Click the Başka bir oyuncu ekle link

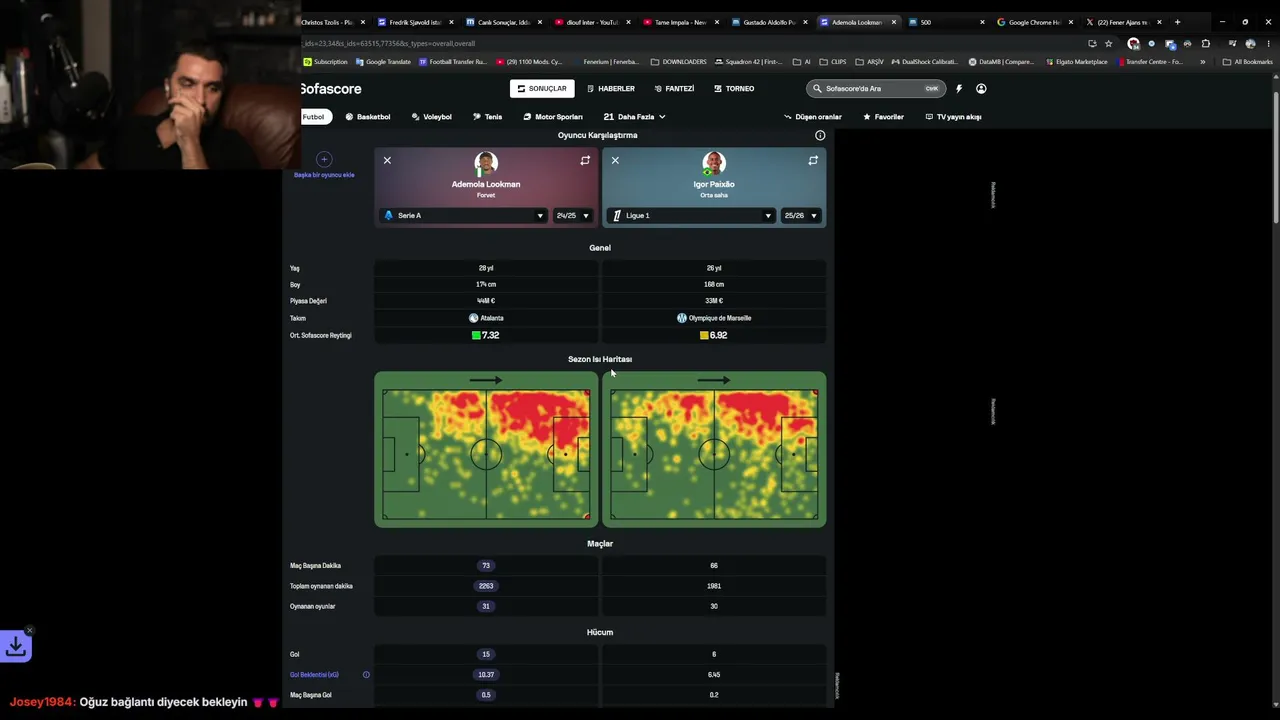[324, 175]
